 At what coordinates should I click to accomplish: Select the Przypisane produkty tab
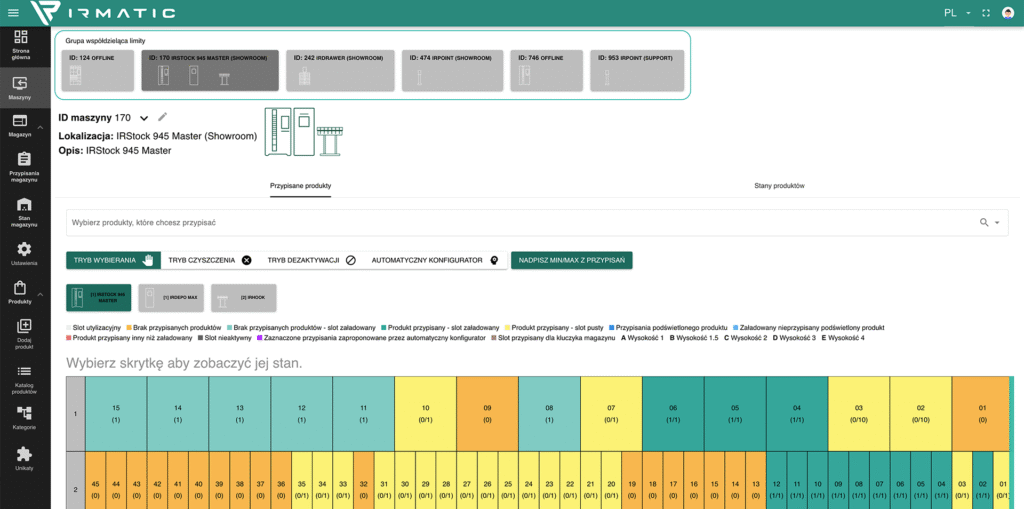[x=300, y=186]
